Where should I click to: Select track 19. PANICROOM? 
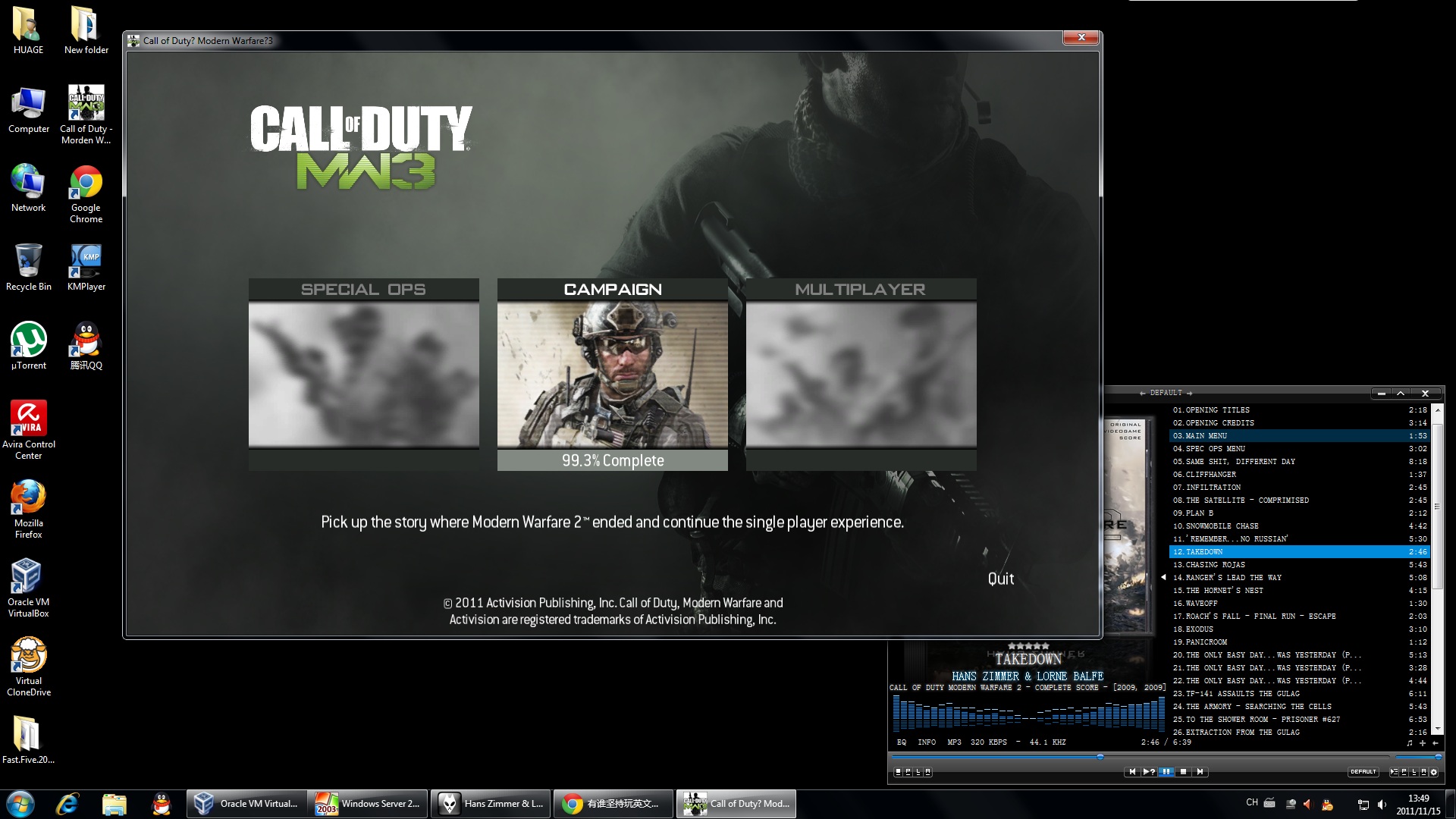click(x=1300, y=642)
